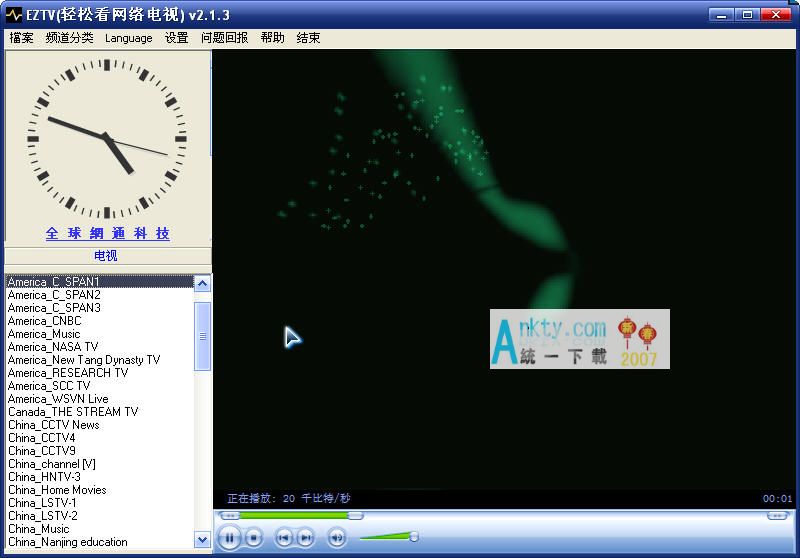Click the EZTV title bar app icon
The height and width of the screenshot is (558, 800).
(x=14, y=15)
